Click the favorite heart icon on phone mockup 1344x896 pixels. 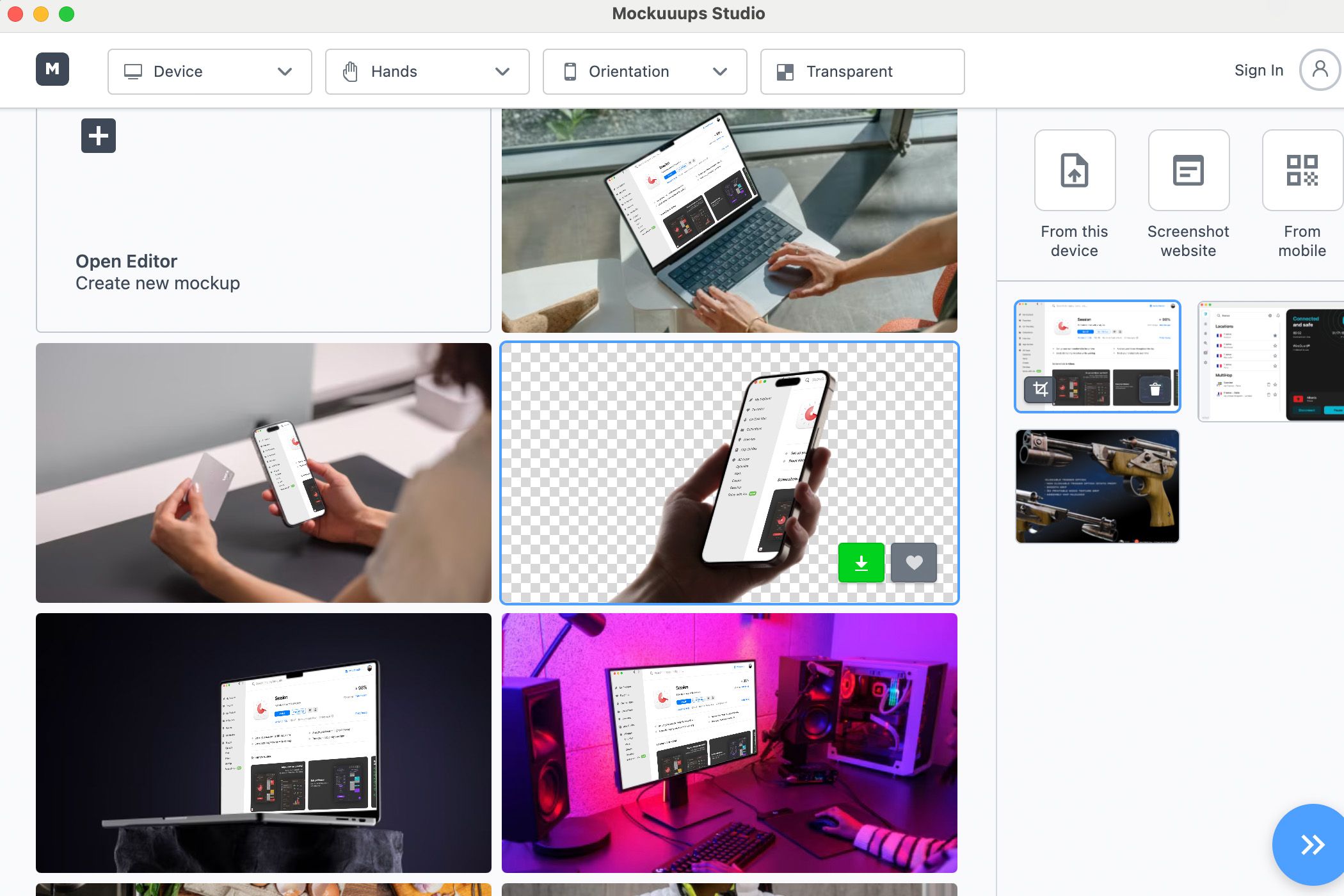coord(913,561)
